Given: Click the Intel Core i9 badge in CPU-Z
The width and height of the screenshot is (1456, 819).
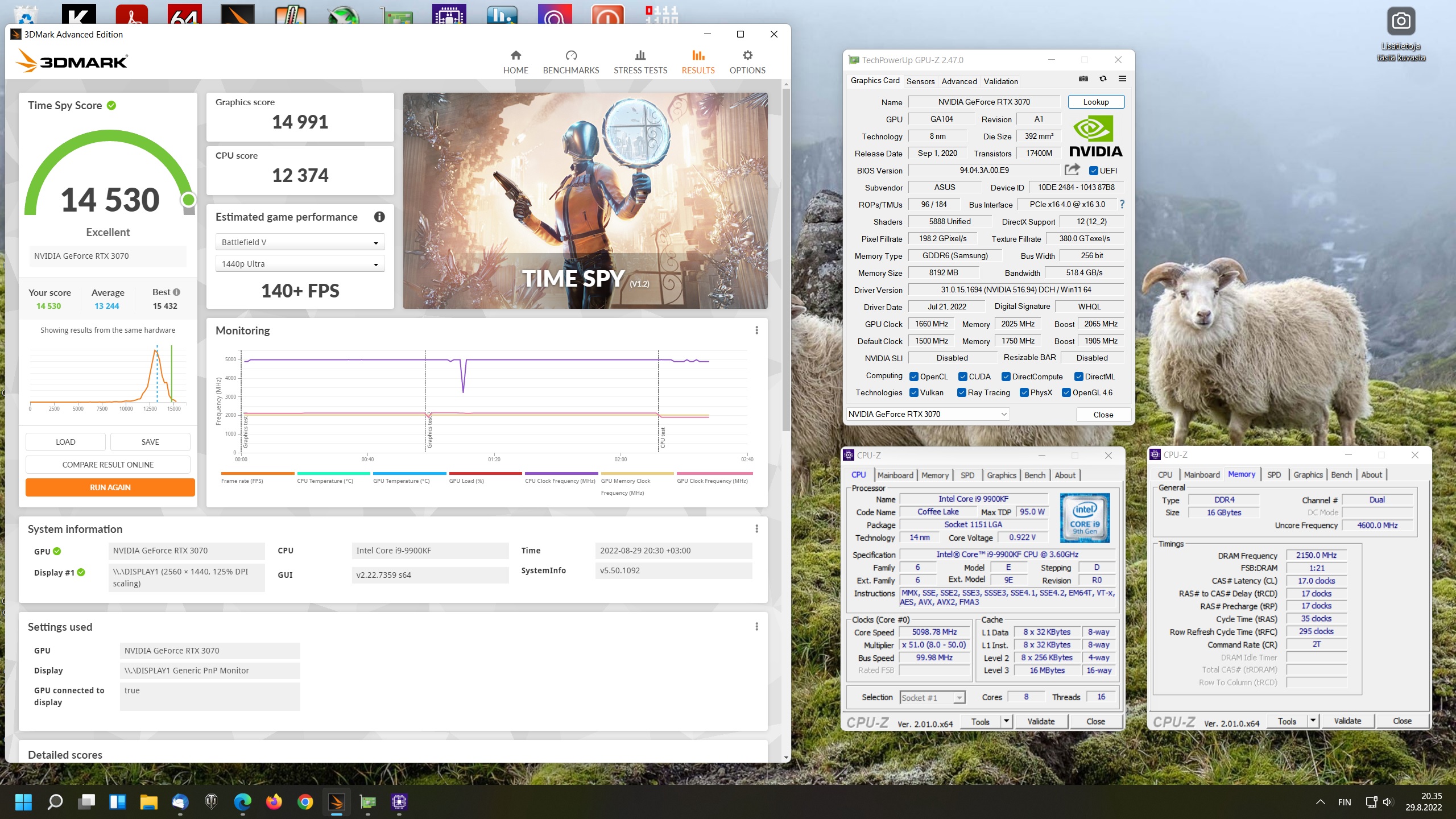Looking at the screenshot, I should pyautogui.click(x=1085, y=518).
